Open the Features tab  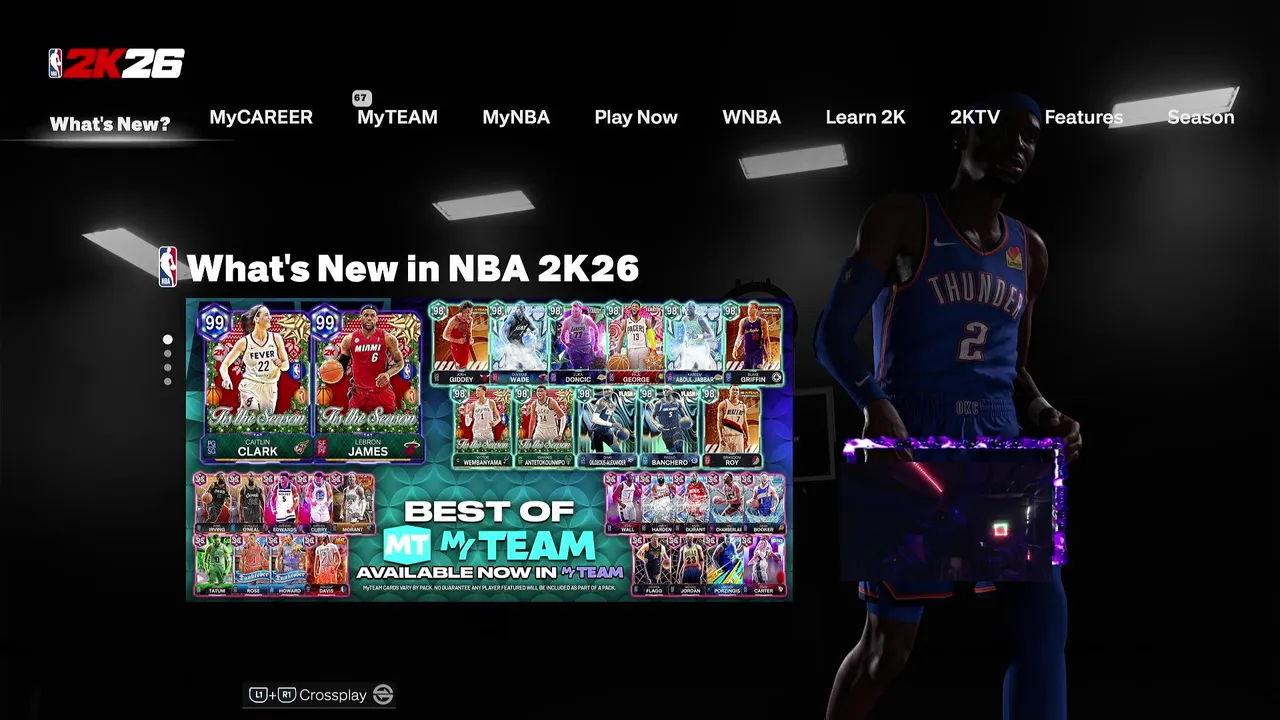(1083, 117)
